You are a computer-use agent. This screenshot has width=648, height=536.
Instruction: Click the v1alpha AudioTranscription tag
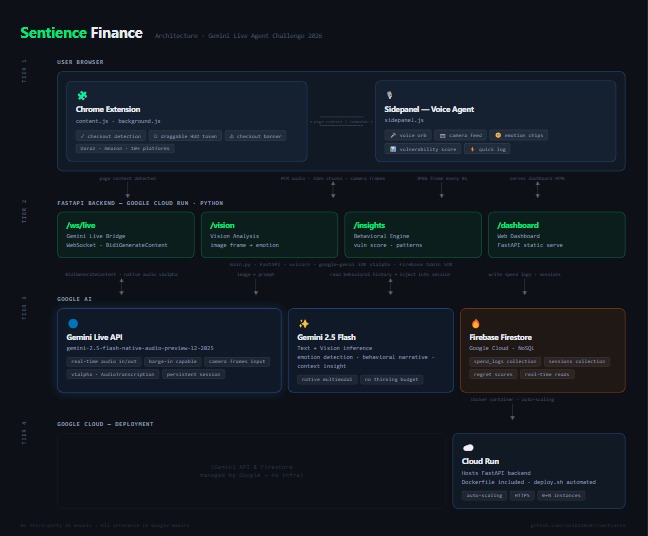tap(112, 374)
